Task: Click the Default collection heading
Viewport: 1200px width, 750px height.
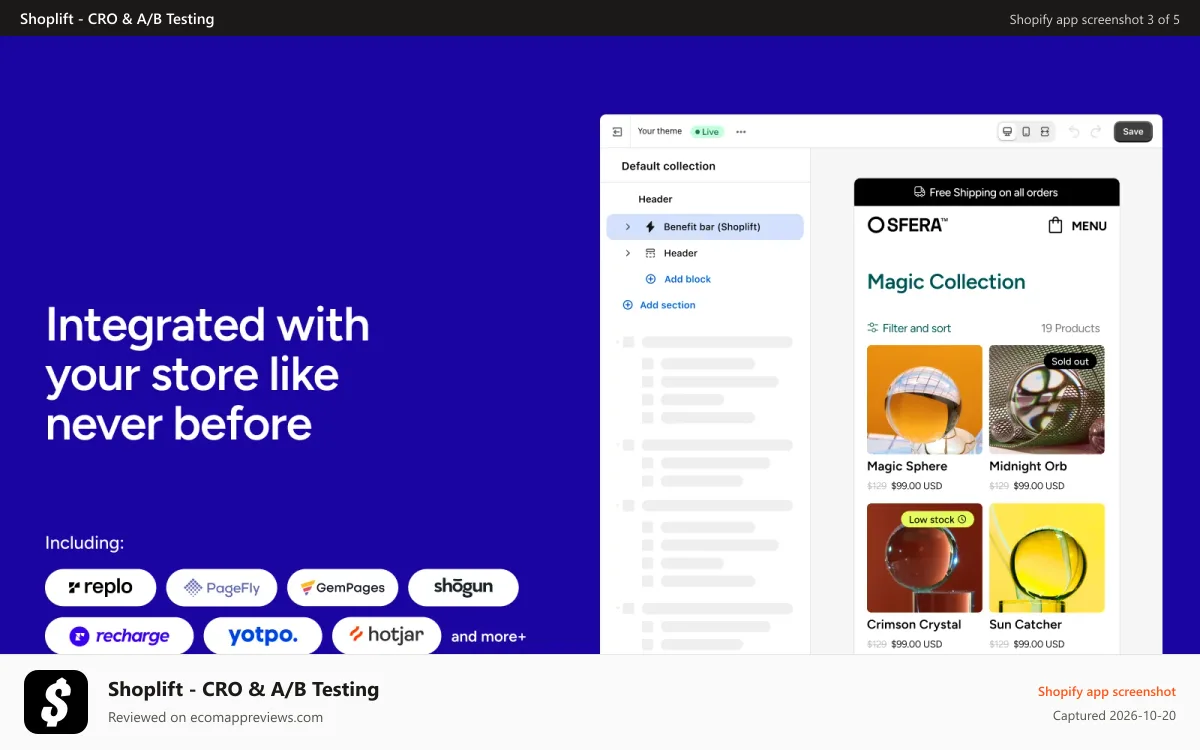Action: [x=668, y=166]
